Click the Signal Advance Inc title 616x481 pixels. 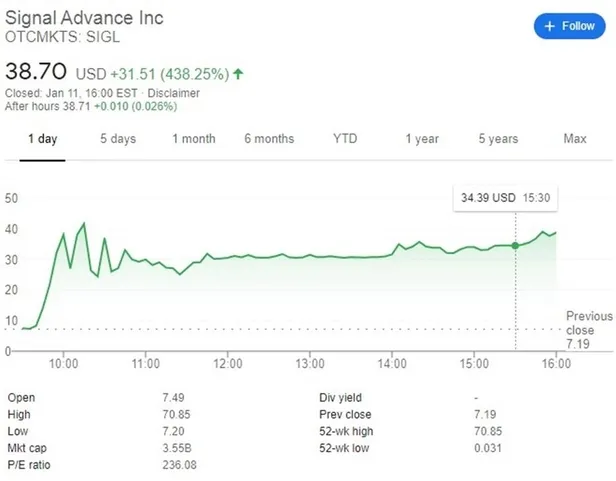[x=85, y=18]
